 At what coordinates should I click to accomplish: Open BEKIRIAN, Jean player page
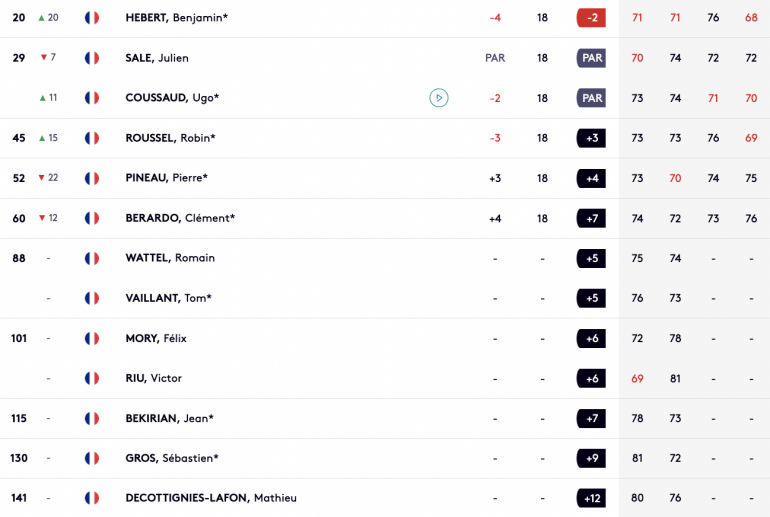[x=169, y=418]
